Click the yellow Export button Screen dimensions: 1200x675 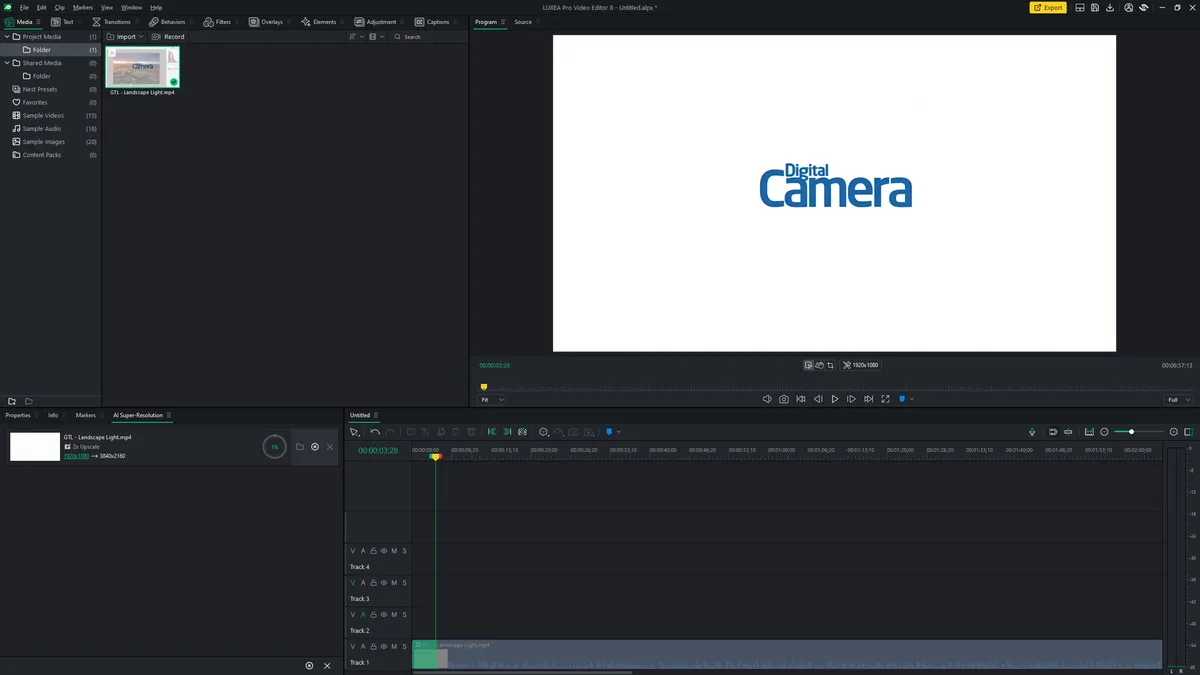[1048, 7]
